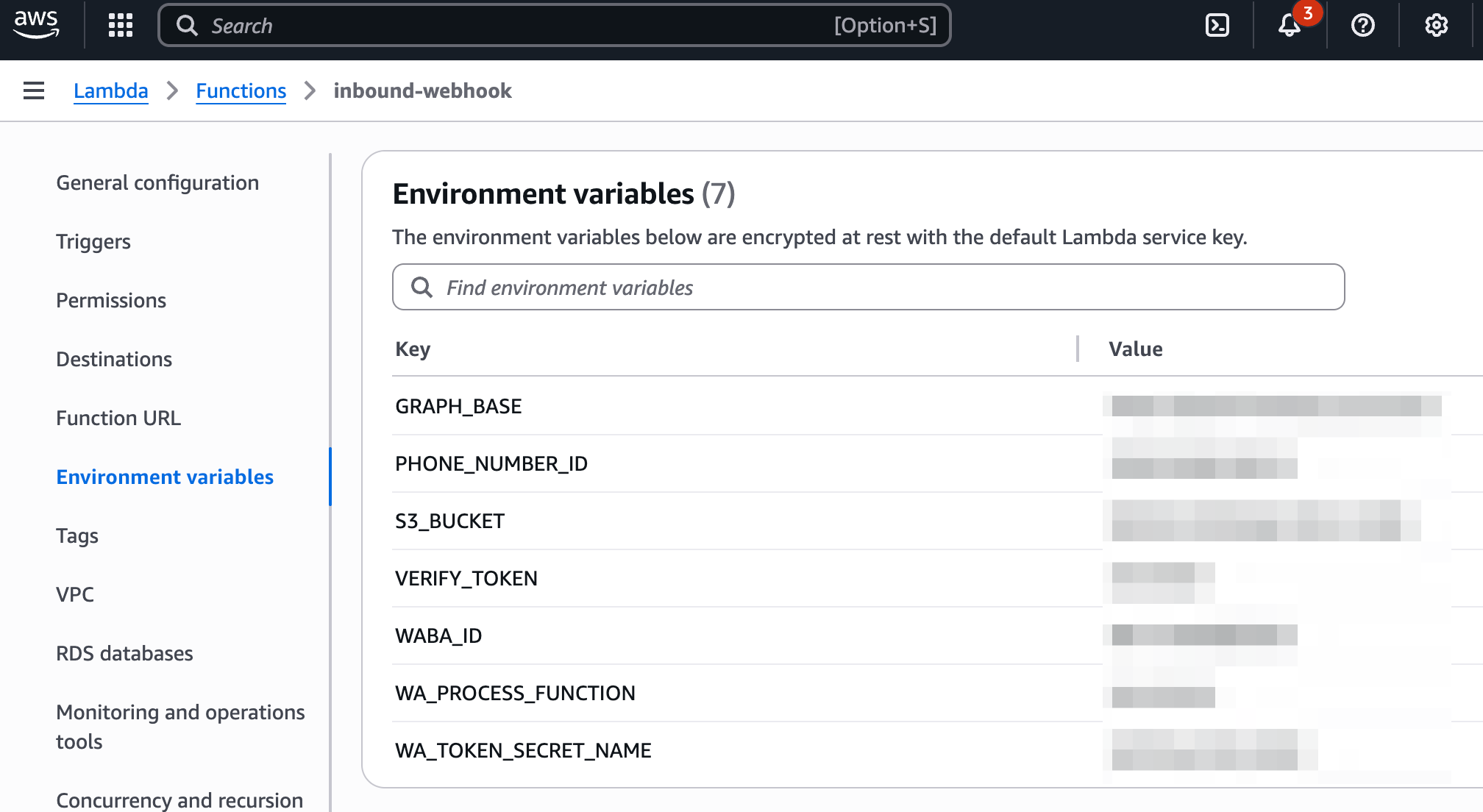Open Monitoring and operations tools section

(180, 726)
